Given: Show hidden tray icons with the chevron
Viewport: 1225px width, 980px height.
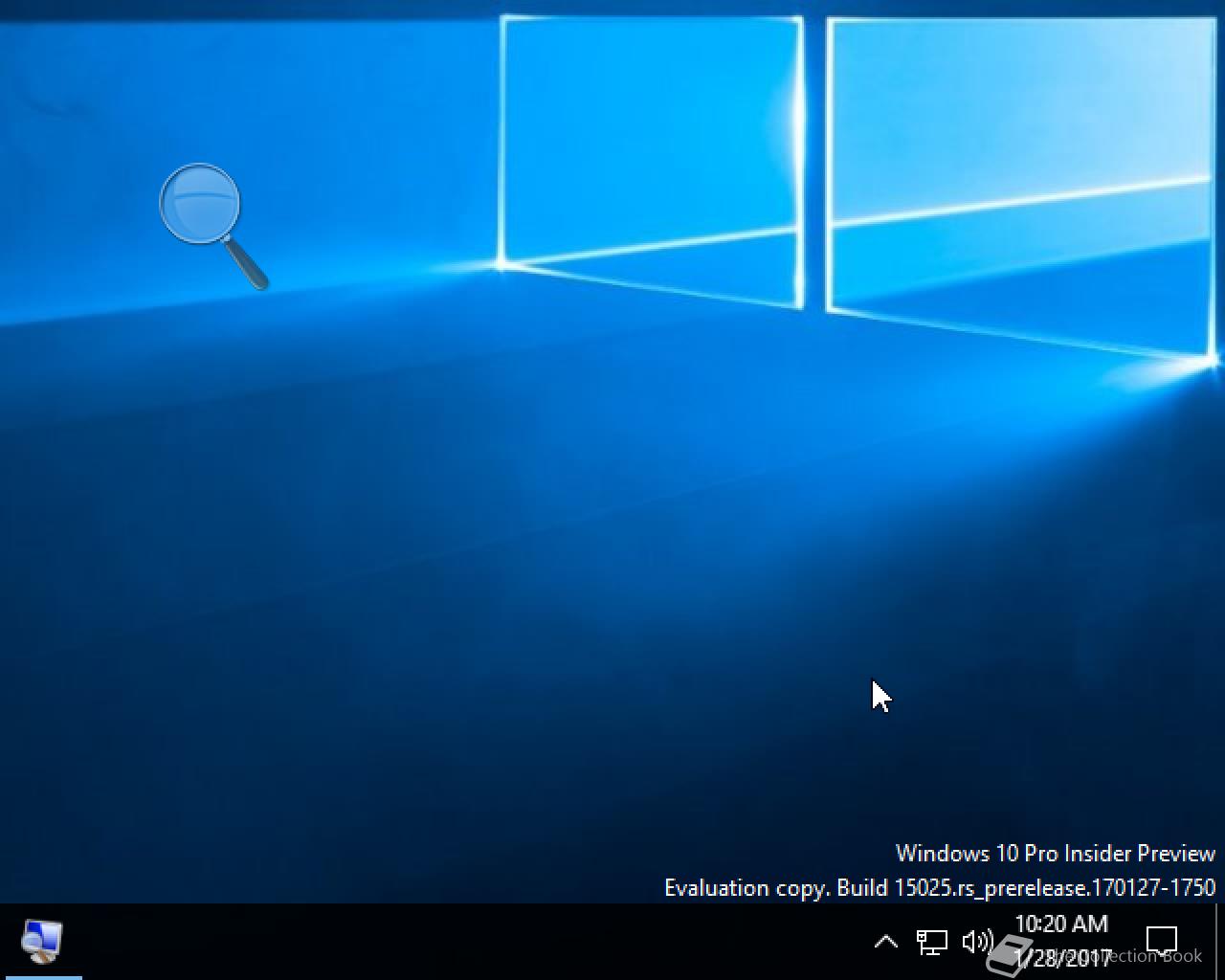Looking at the screenshot, I should [x=886, y=942].
